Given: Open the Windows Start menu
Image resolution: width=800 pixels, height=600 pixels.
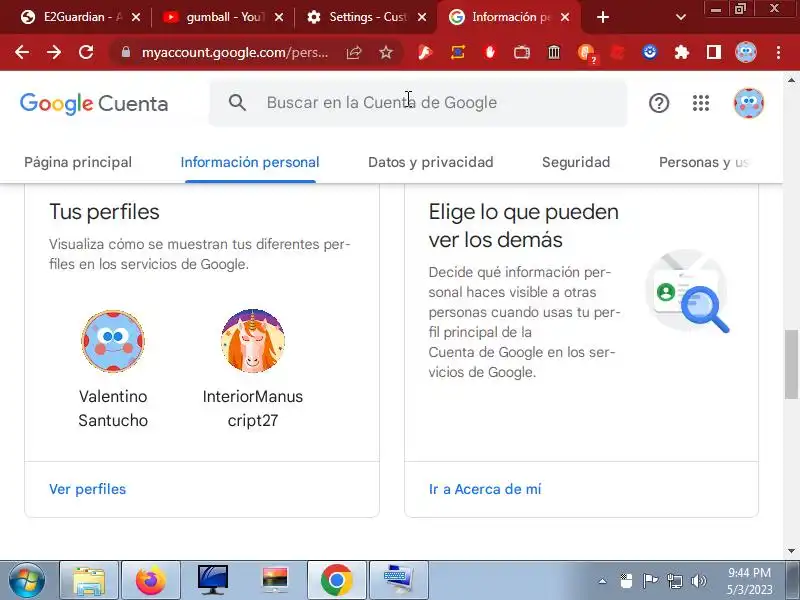Looking at the screenshot, I should tap(27, 580).
